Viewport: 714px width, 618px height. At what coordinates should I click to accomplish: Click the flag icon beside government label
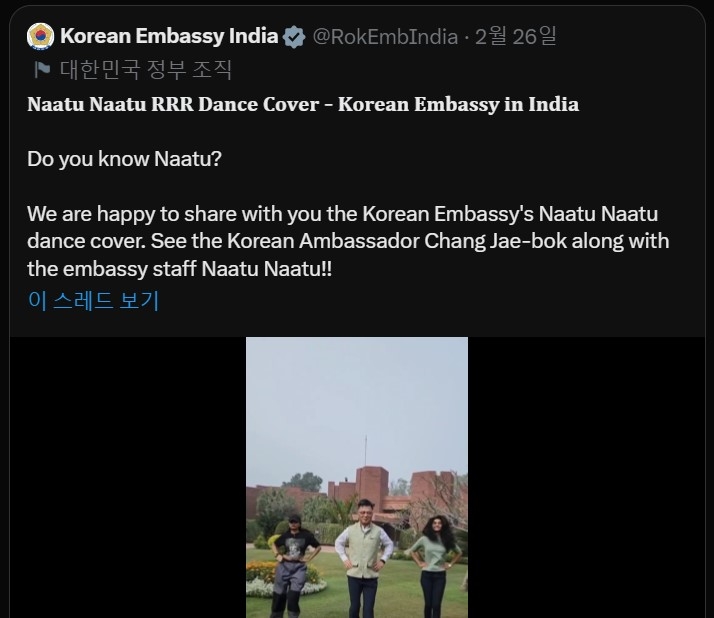[42, 69]
